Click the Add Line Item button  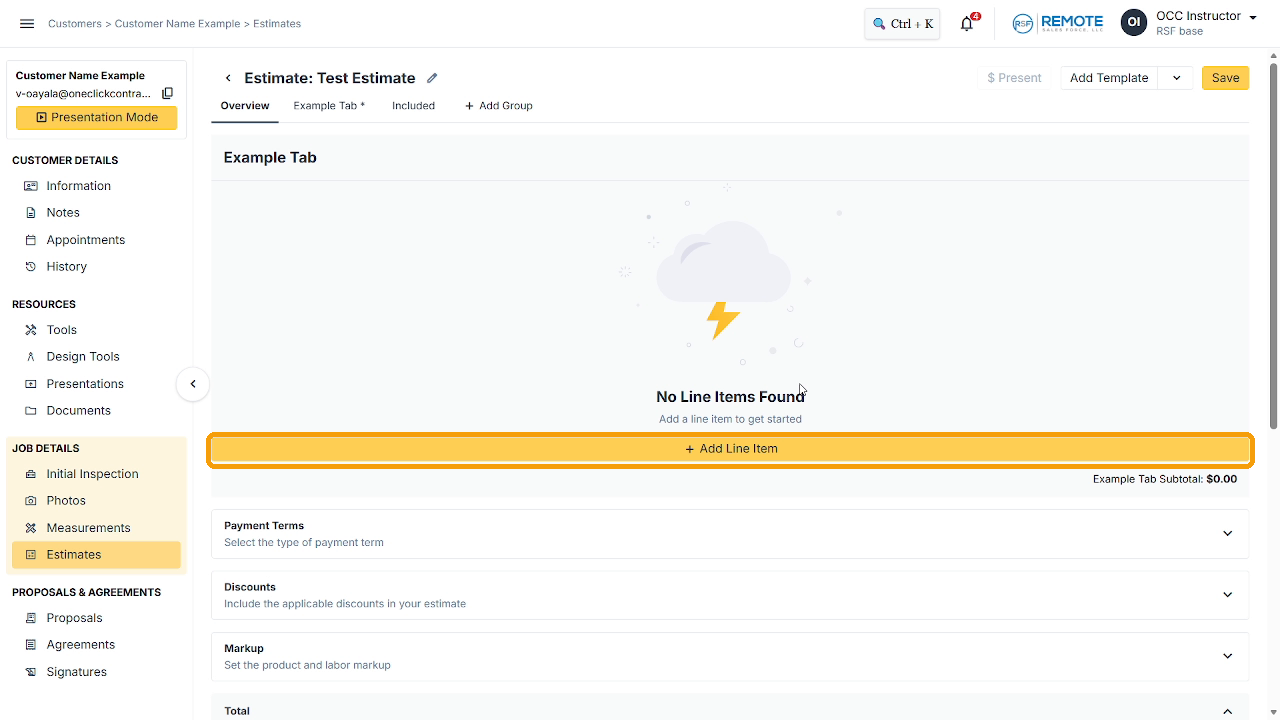730,449
